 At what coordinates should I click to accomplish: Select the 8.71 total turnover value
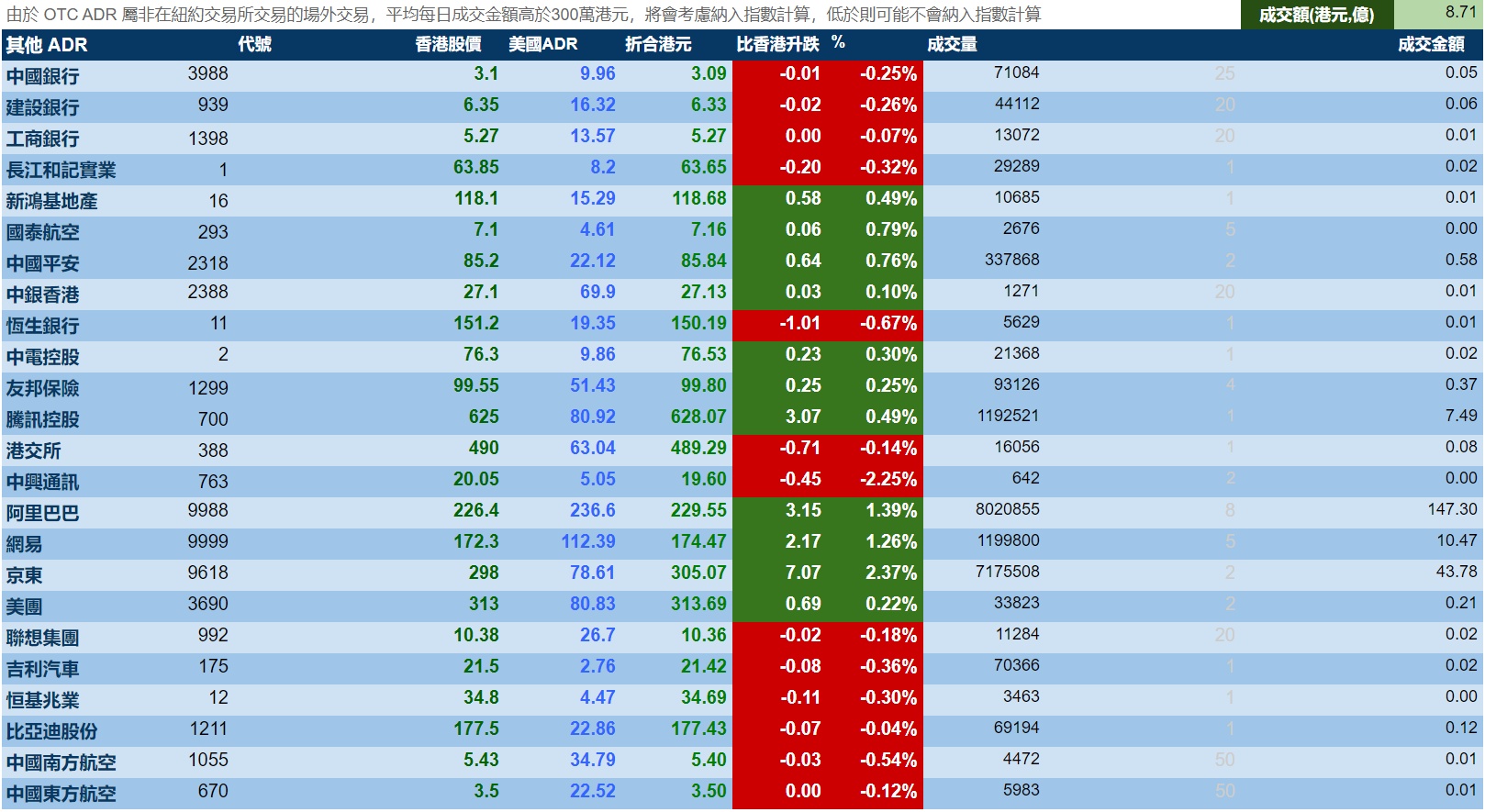pyautogui.click(x=1461, y=13)
